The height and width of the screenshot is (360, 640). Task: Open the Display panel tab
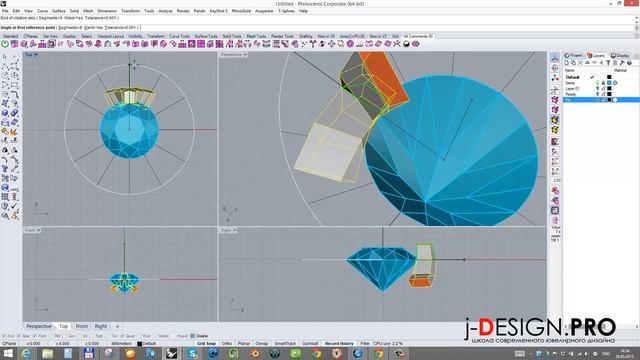tap(620, 55)
